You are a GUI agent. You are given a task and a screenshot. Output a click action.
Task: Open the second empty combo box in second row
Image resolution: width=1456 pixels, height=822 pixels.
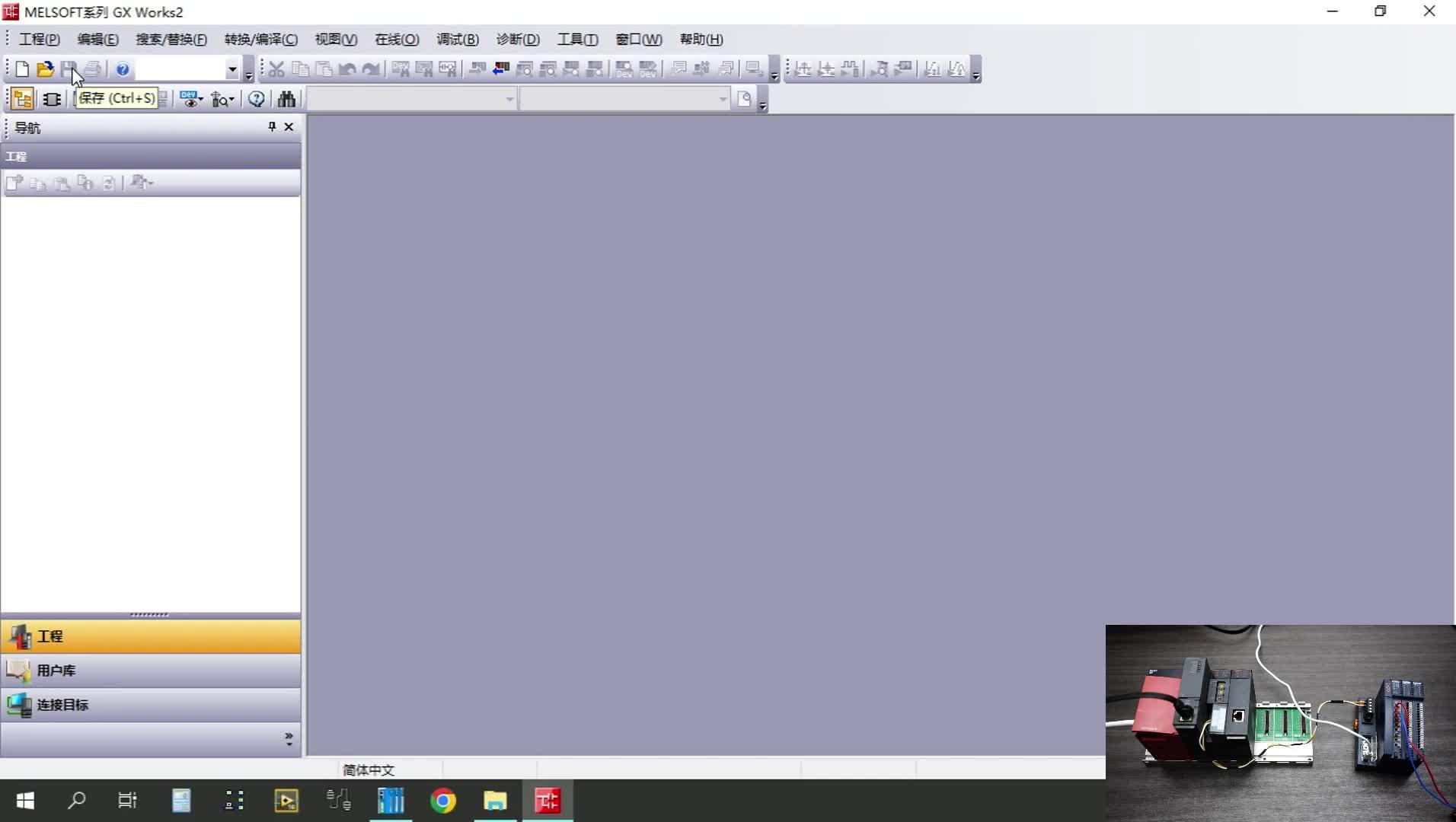625,99
